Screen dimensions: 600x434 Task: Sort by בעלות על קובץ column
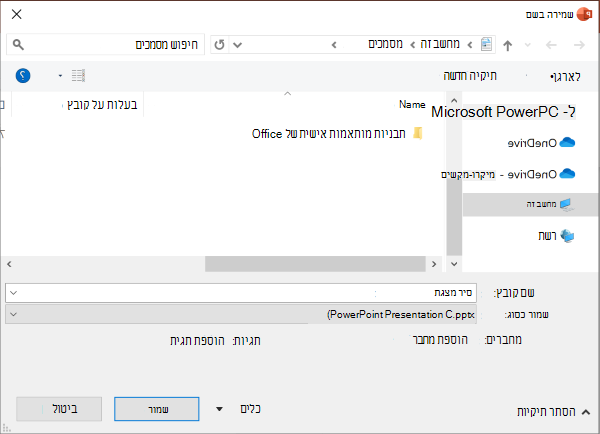point(102,104)
